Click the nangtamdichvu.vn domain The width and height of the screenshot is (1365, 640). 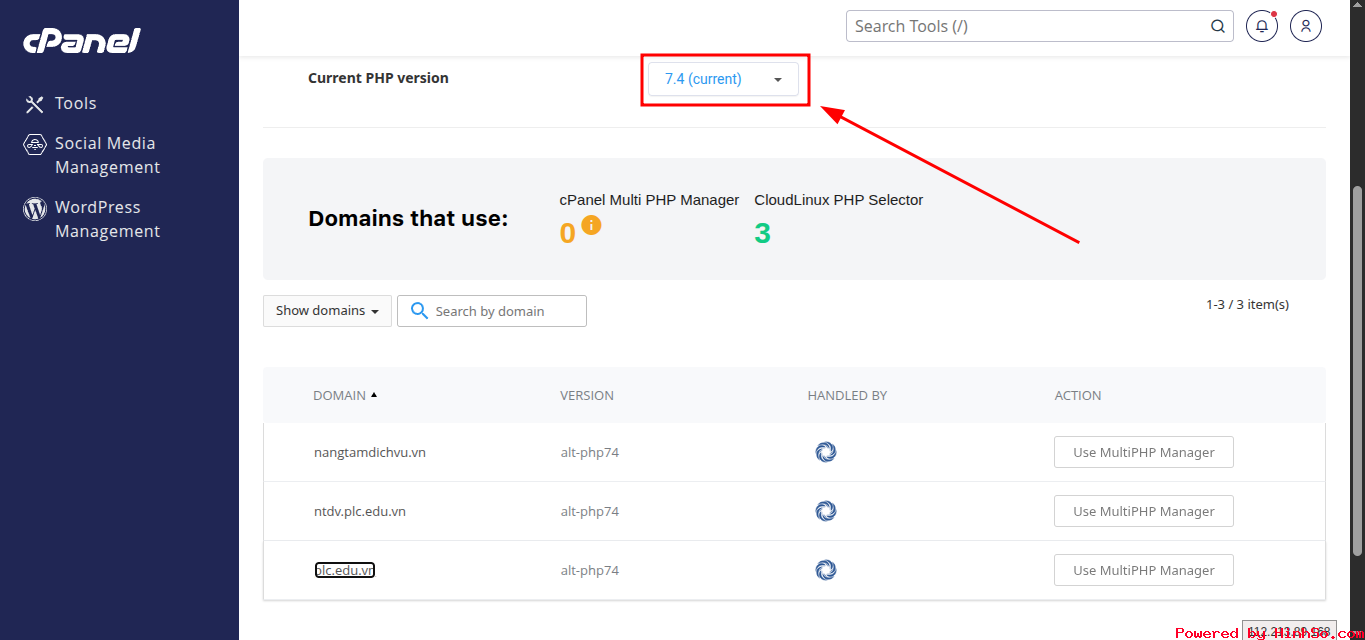tap(370, 452)
